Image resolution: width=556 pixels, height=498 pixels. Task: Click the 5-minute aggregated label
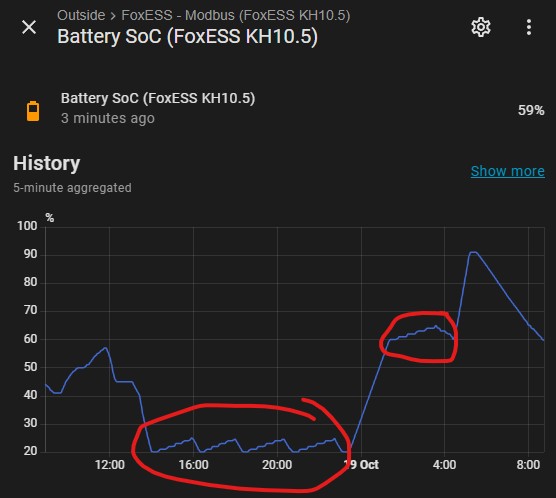[72, 188]
